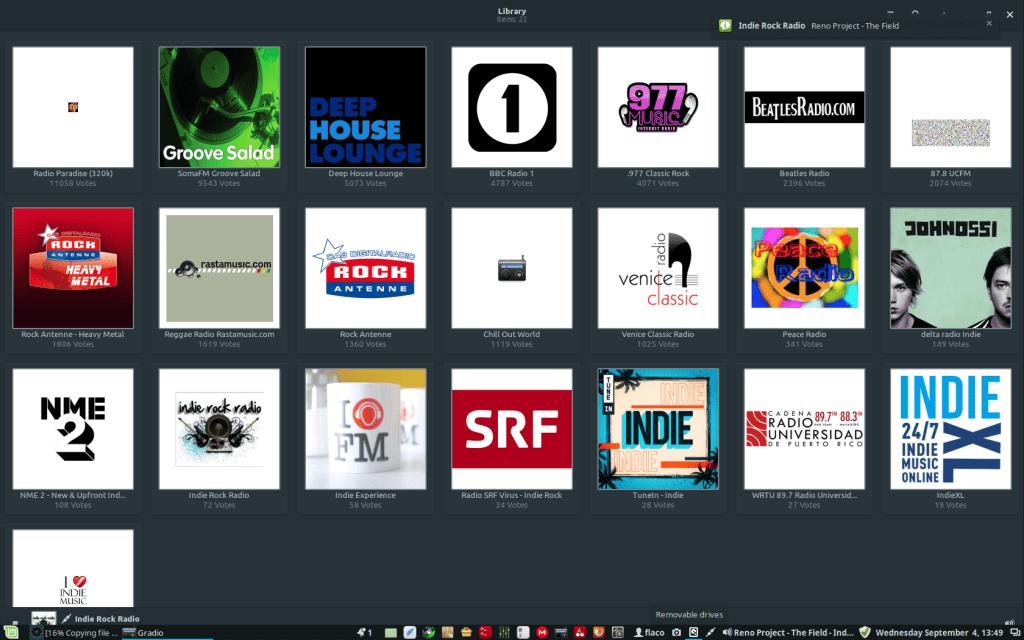This screenshot has height=640, width=1024.
Task: Dismiss the Indie Rock Radio notification
Action: [x=990, y=22]
